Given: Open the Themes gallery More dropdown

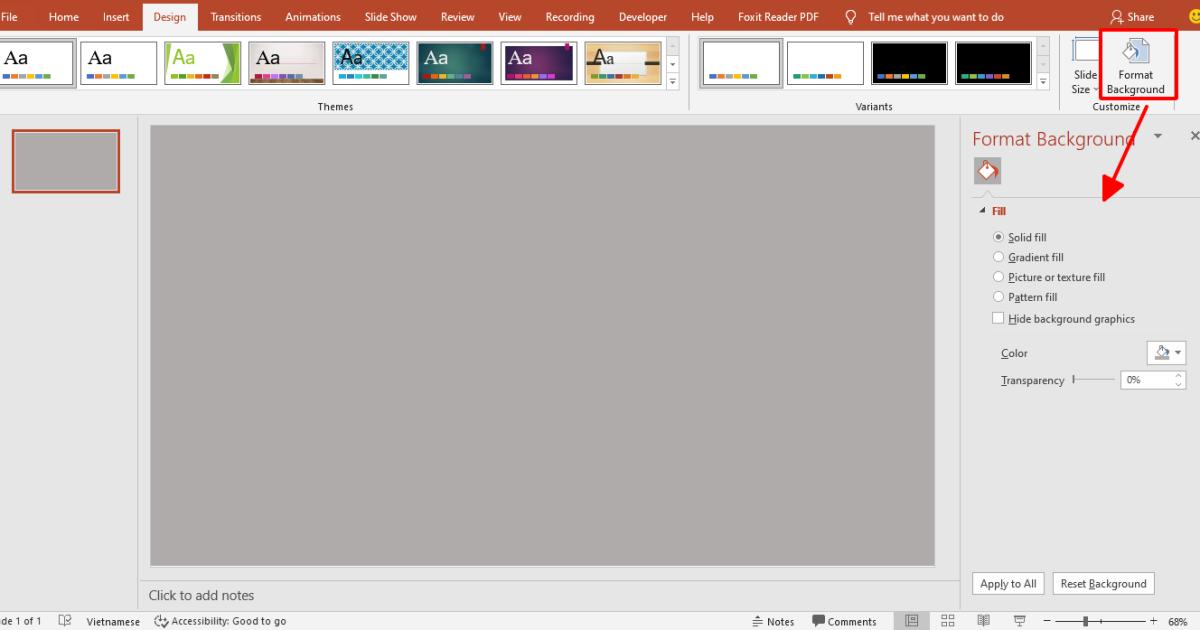Looking at the screenshot, I should pyautogui.click(x=672, y=80).
